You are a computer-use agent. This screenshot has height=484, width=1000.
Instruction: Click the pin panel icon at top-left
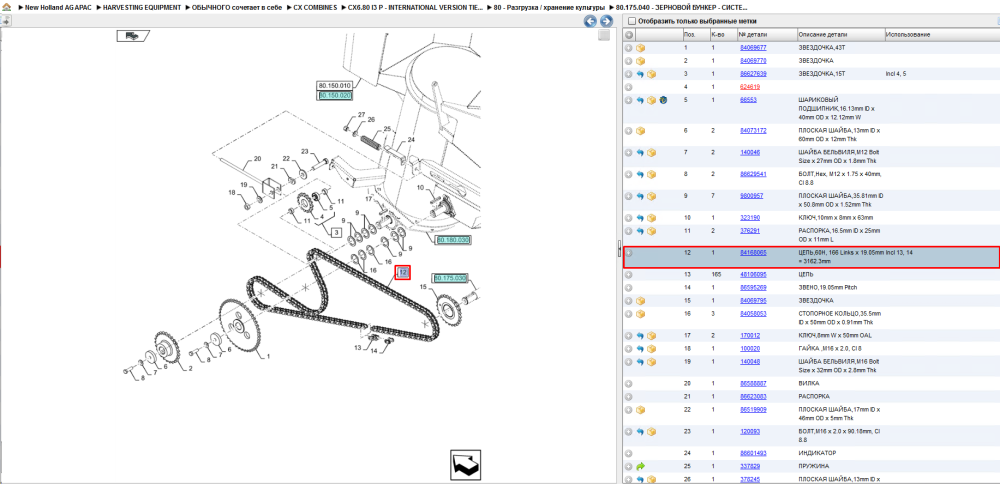5,21
